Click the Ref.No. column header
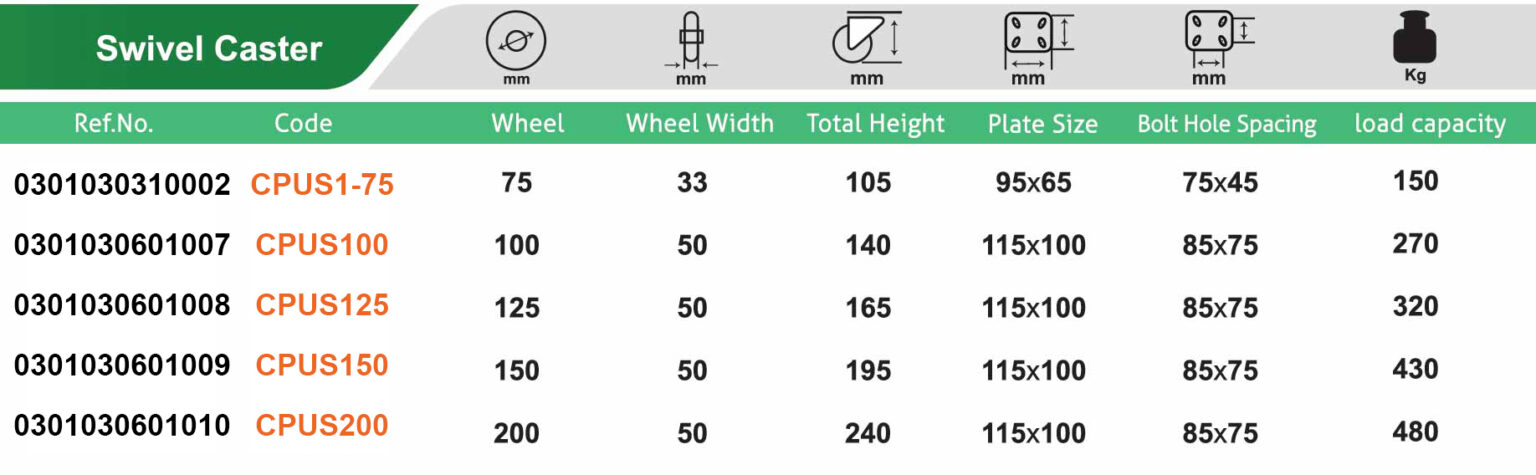 point(114,123)
